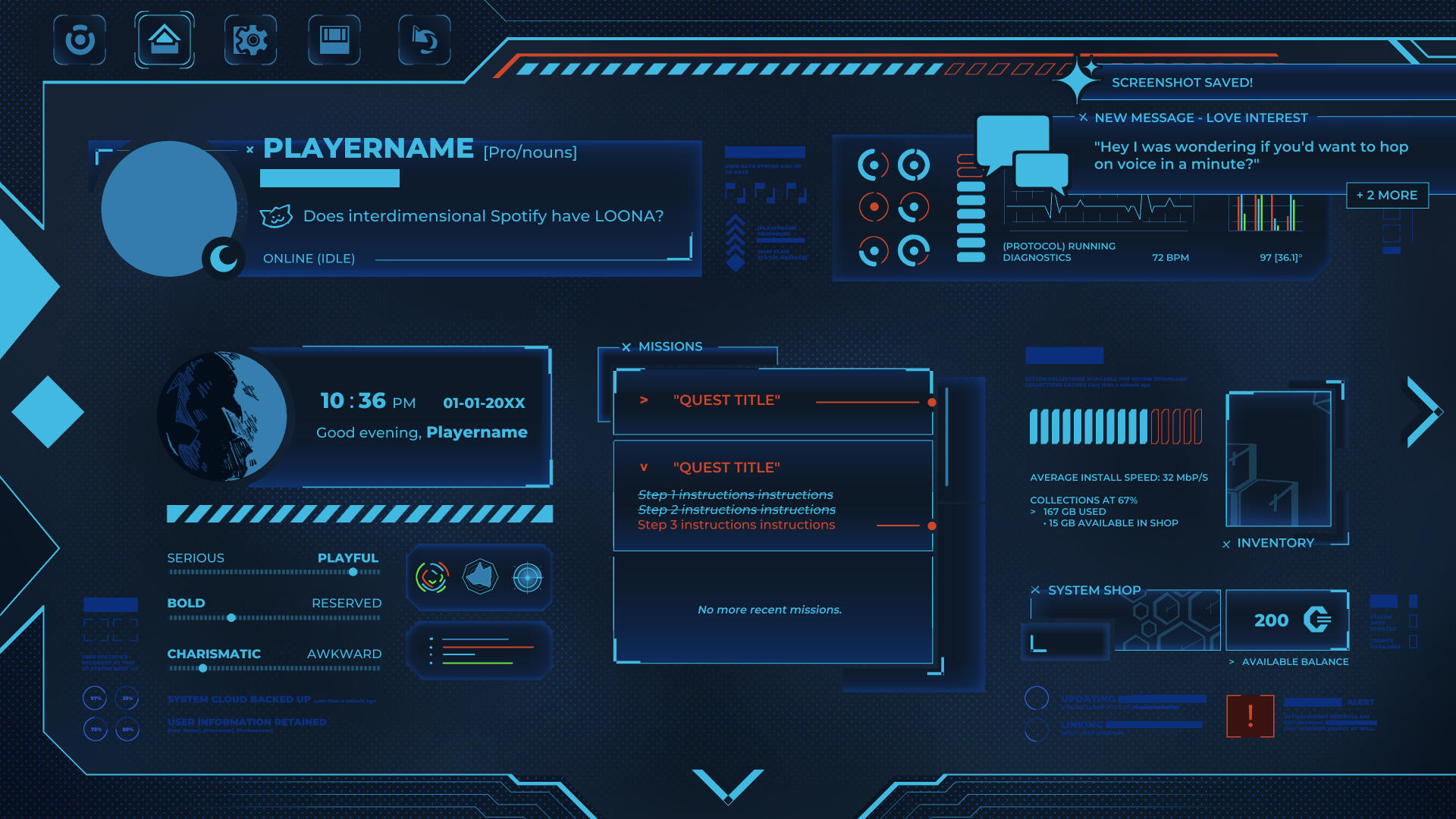
Task: Click the bottom center down chevron
Action: [727, 786]
